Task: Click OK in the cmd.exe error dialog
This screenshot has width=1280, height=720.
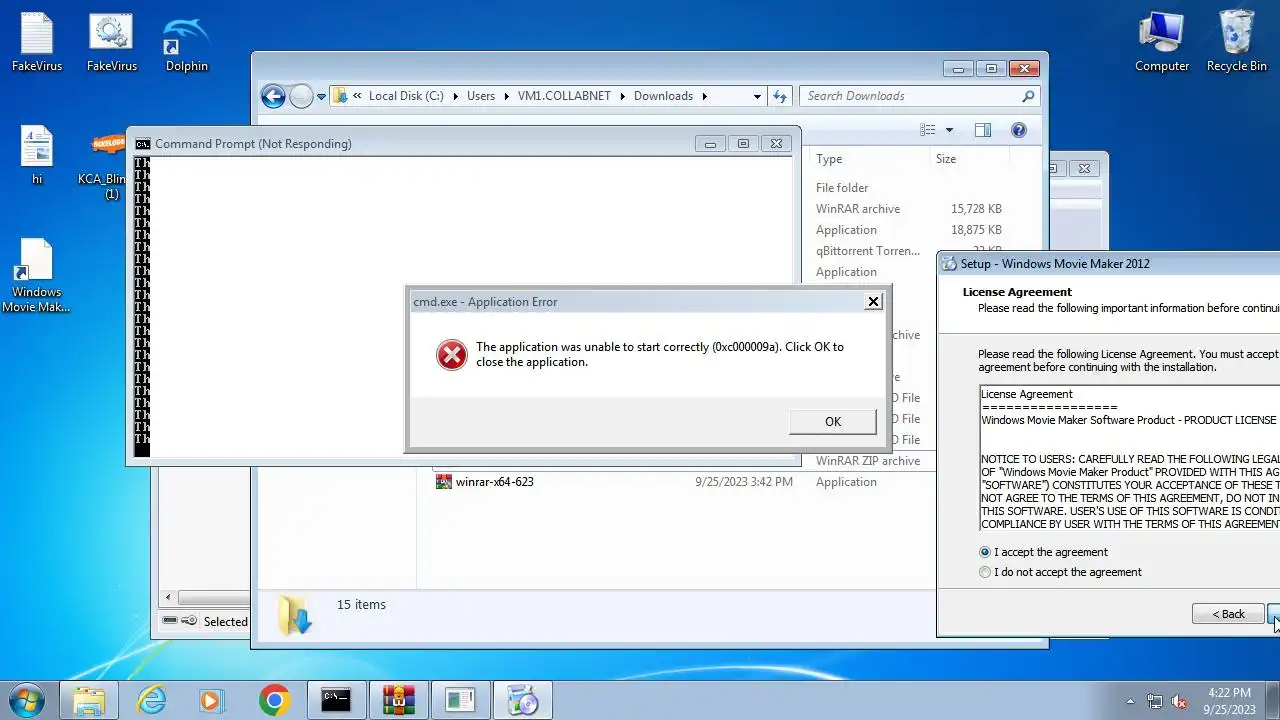Action: coord(833,422)
